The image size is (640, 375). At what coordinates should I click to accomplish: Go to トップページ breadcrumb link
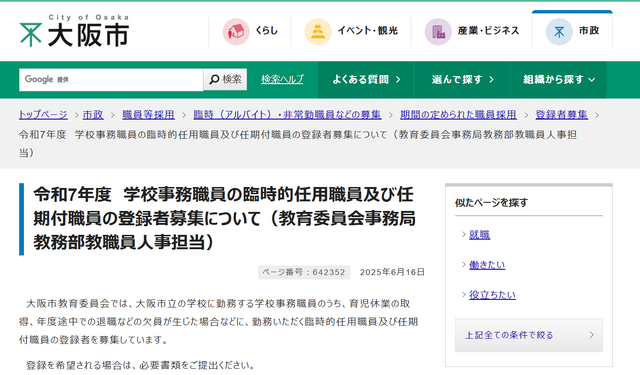pyautogui.click(x=43, y=115)
